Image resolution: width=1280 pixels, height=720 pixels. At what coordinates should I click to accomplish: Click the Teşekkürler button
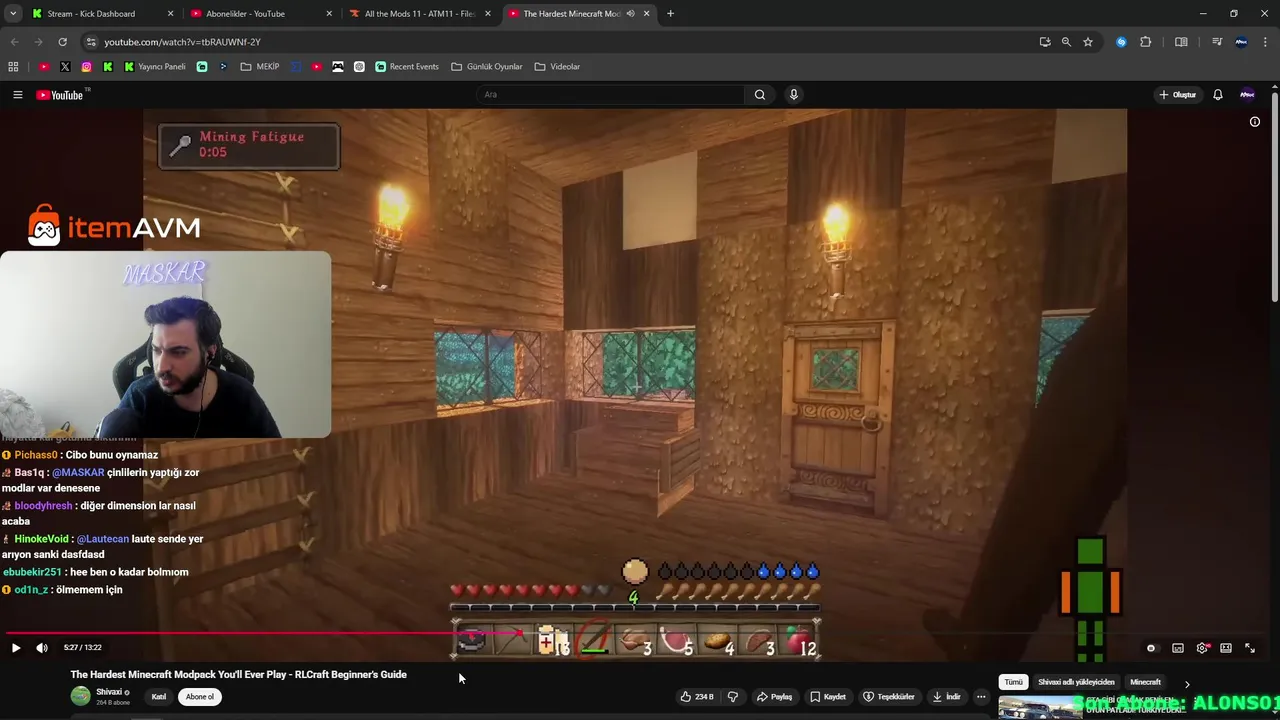889,697
